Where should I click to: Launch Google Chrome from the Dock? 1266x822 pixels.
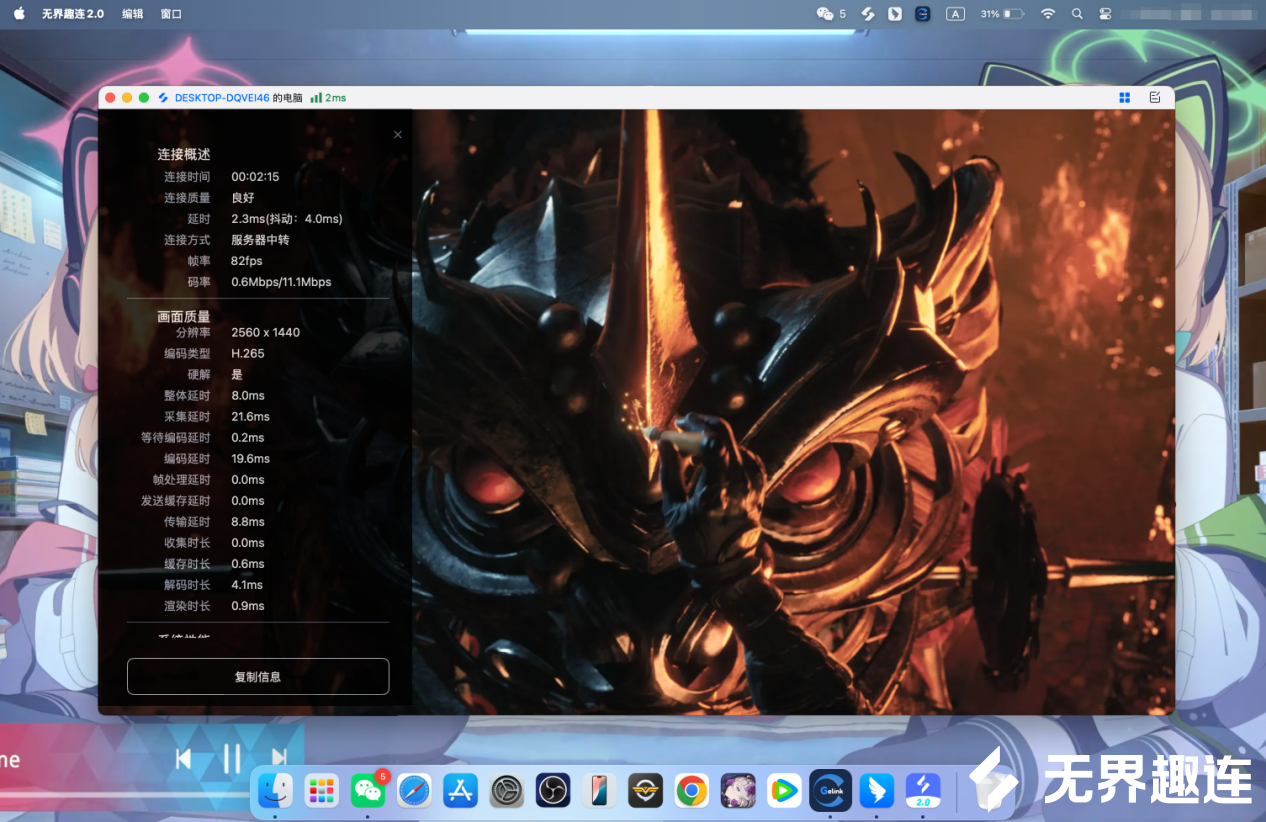click(x=692, y=791)
